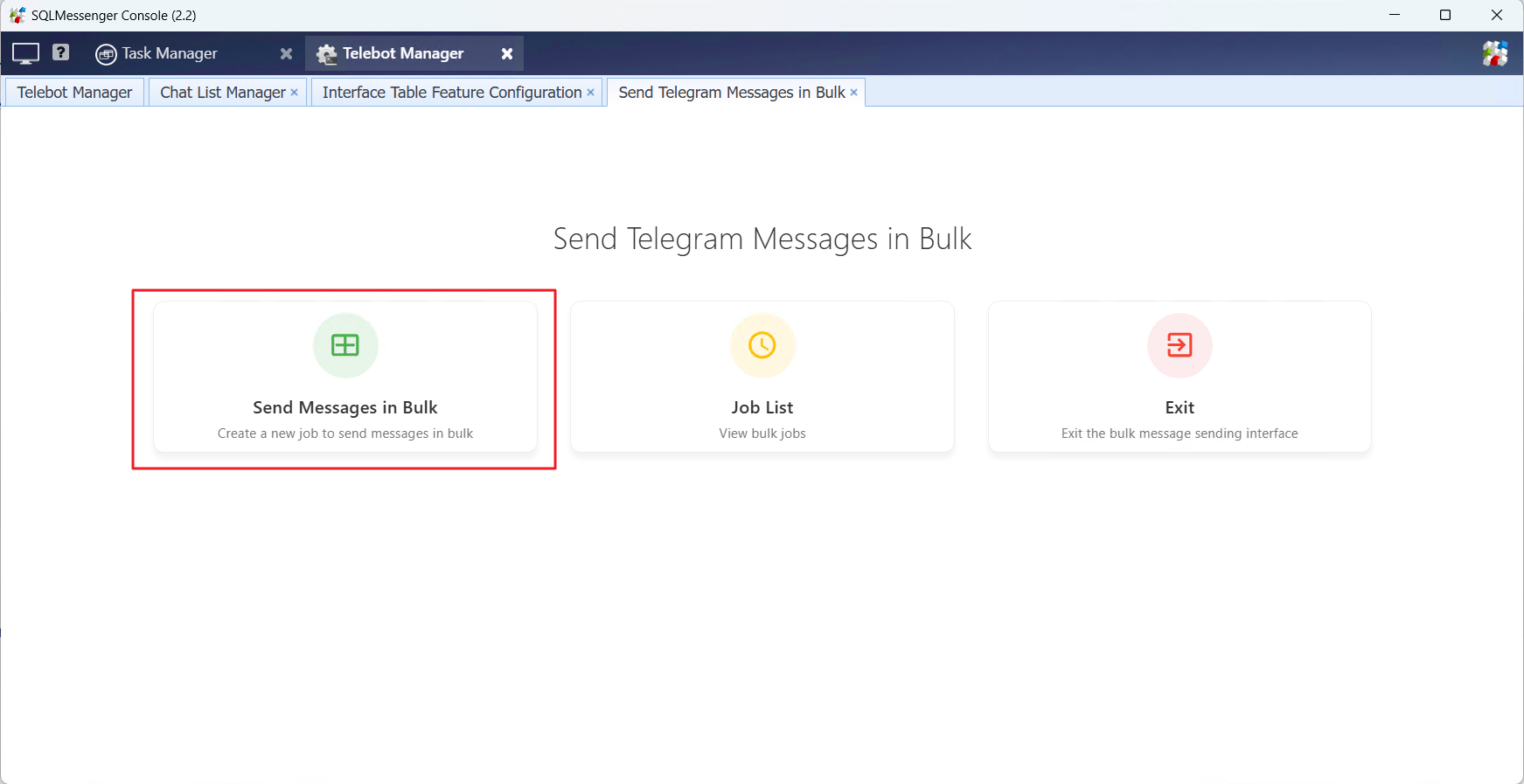The image size is (1524, 784).
Task: Click 'Create a new job to send messages in bulk'
Action: pyautogui.click(x=345, y=434)
